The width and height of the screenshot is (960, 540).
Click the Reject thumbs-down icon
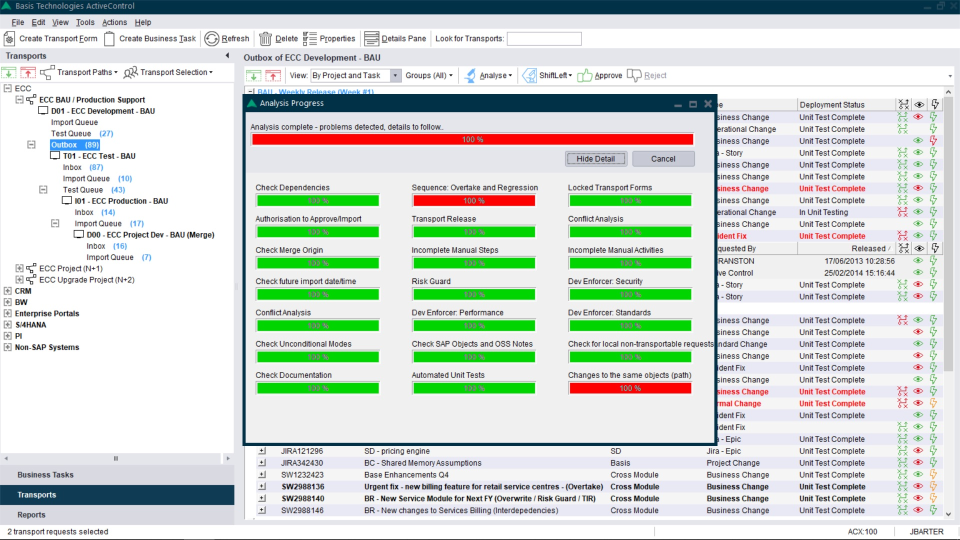pos(634,76)
